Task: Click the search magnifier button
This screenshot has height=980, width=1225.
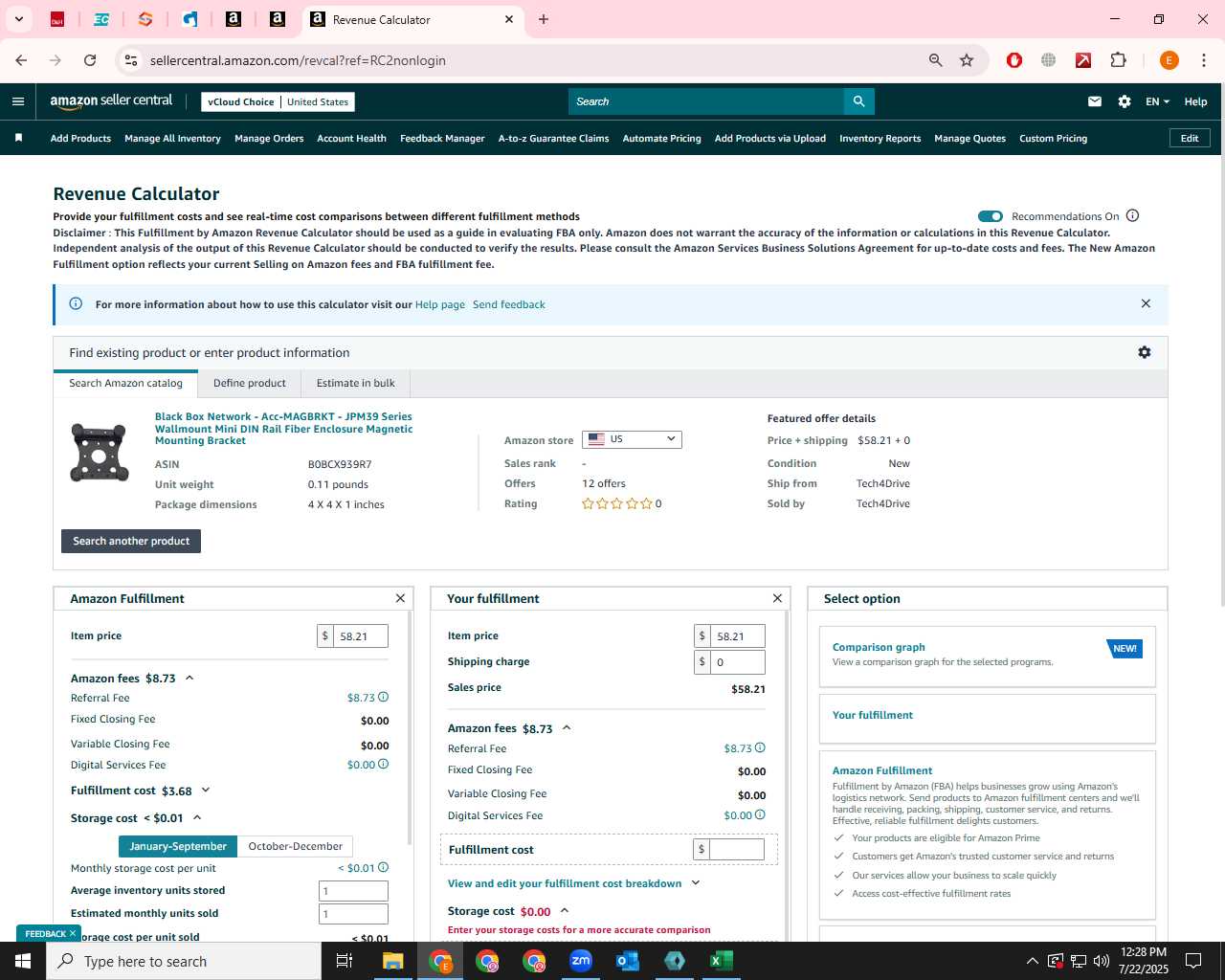Action: [858, 101]
